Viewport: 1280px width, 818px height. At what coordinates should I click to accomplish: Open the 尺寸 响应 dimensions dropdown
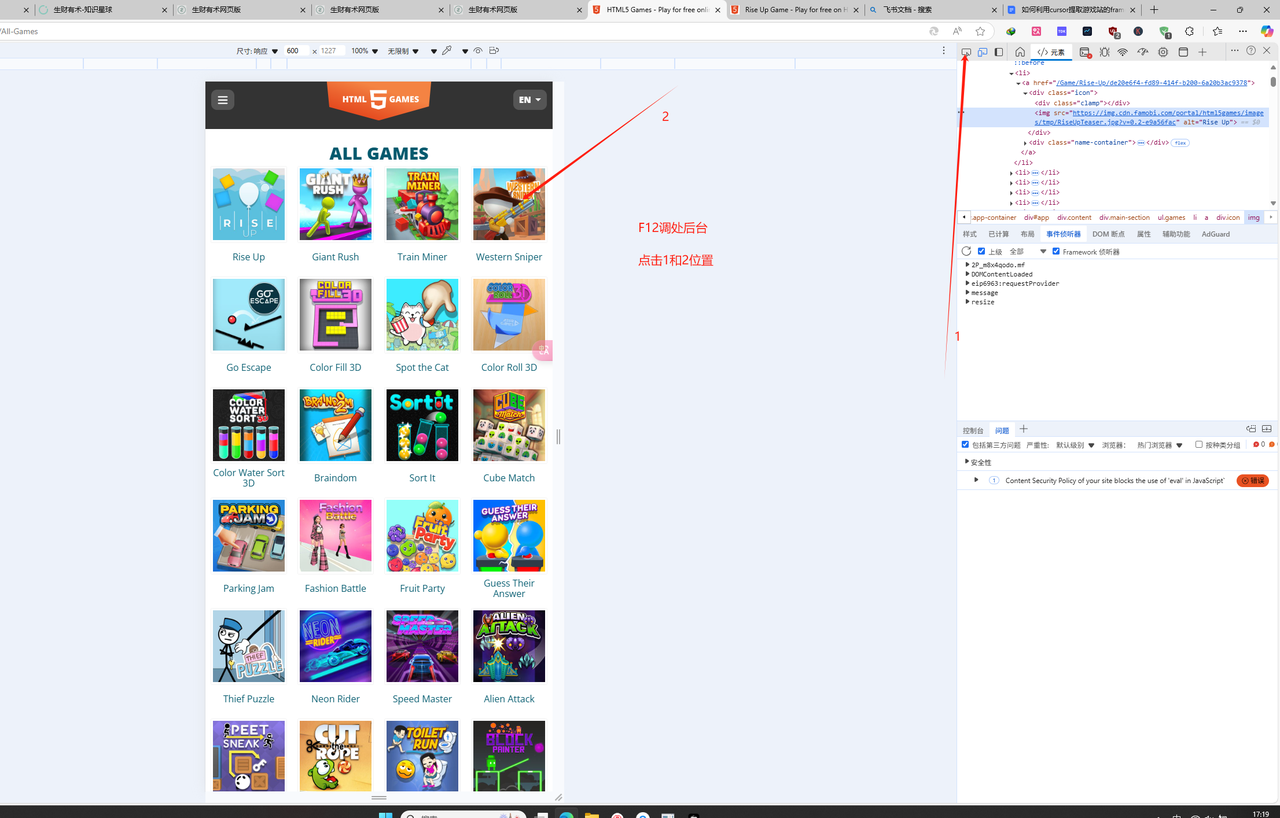point(258,51)
